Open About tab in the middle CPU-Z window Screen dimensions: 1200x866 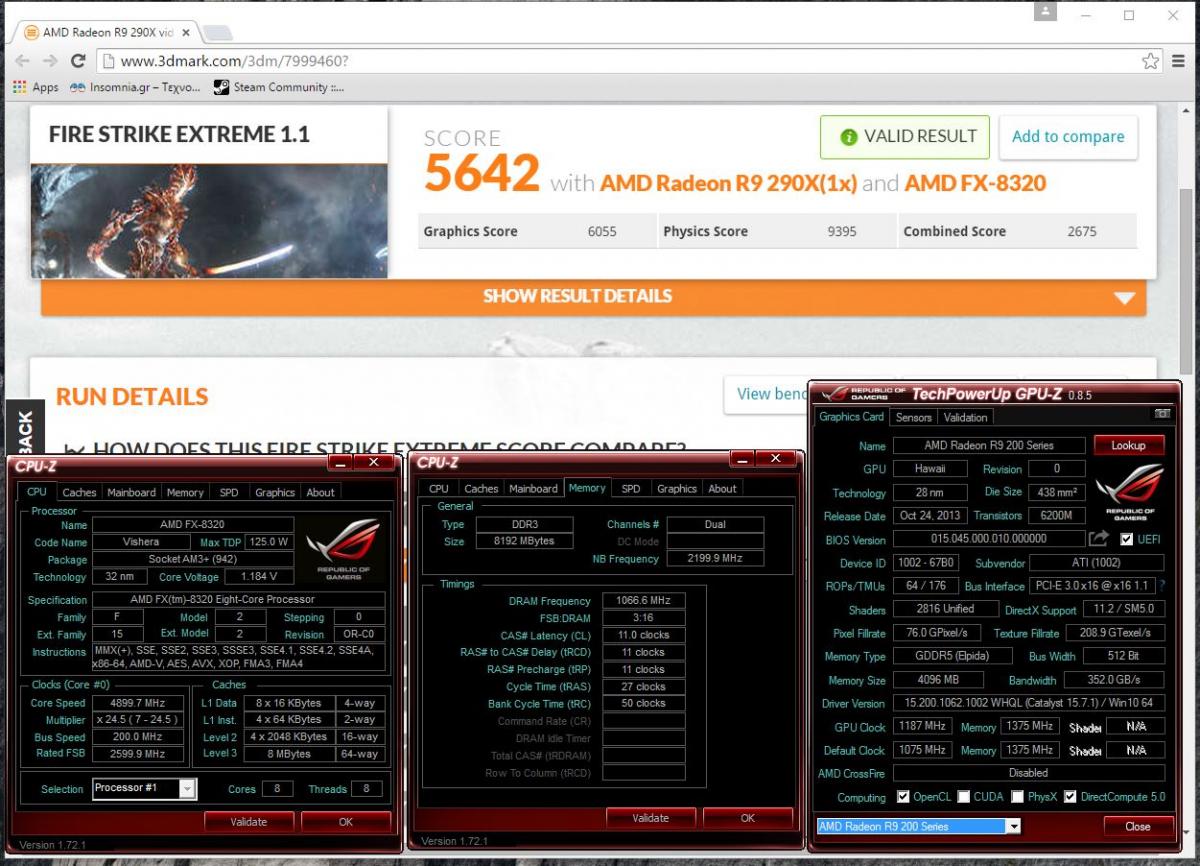(x=723, y=489)
